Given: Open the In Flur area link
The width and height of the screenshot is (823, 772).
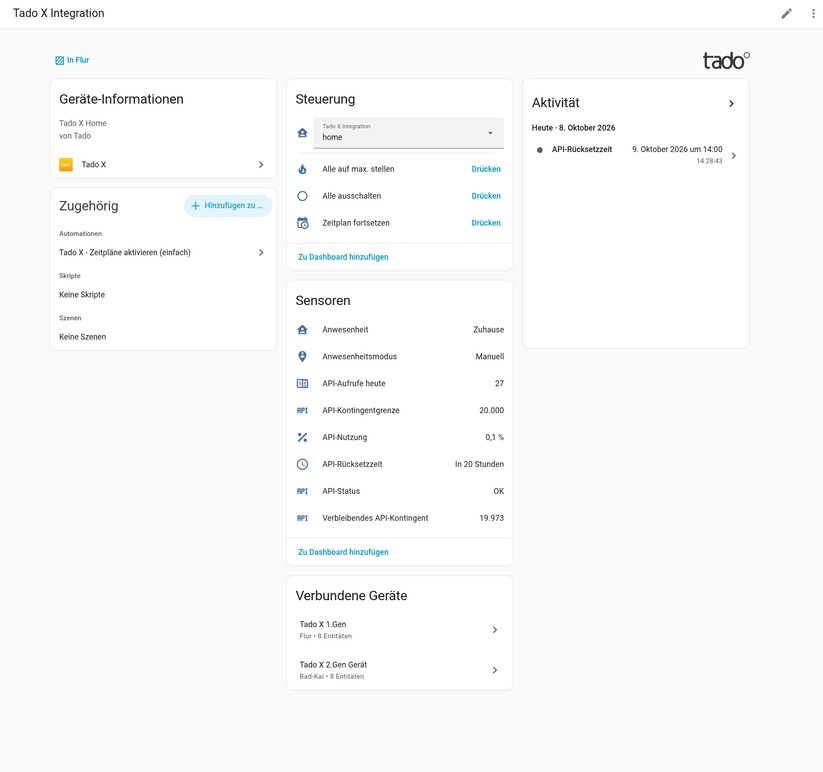Looking at the screenshot, I should pos(78,60).
